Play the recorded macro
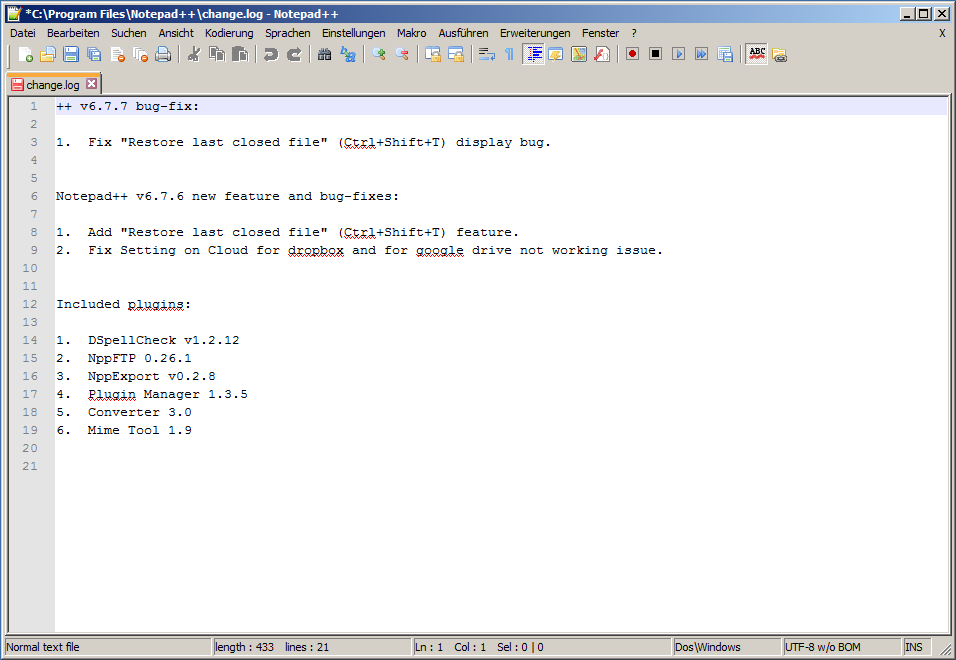Screen dimensions: 956x660 tap(679, 54)
